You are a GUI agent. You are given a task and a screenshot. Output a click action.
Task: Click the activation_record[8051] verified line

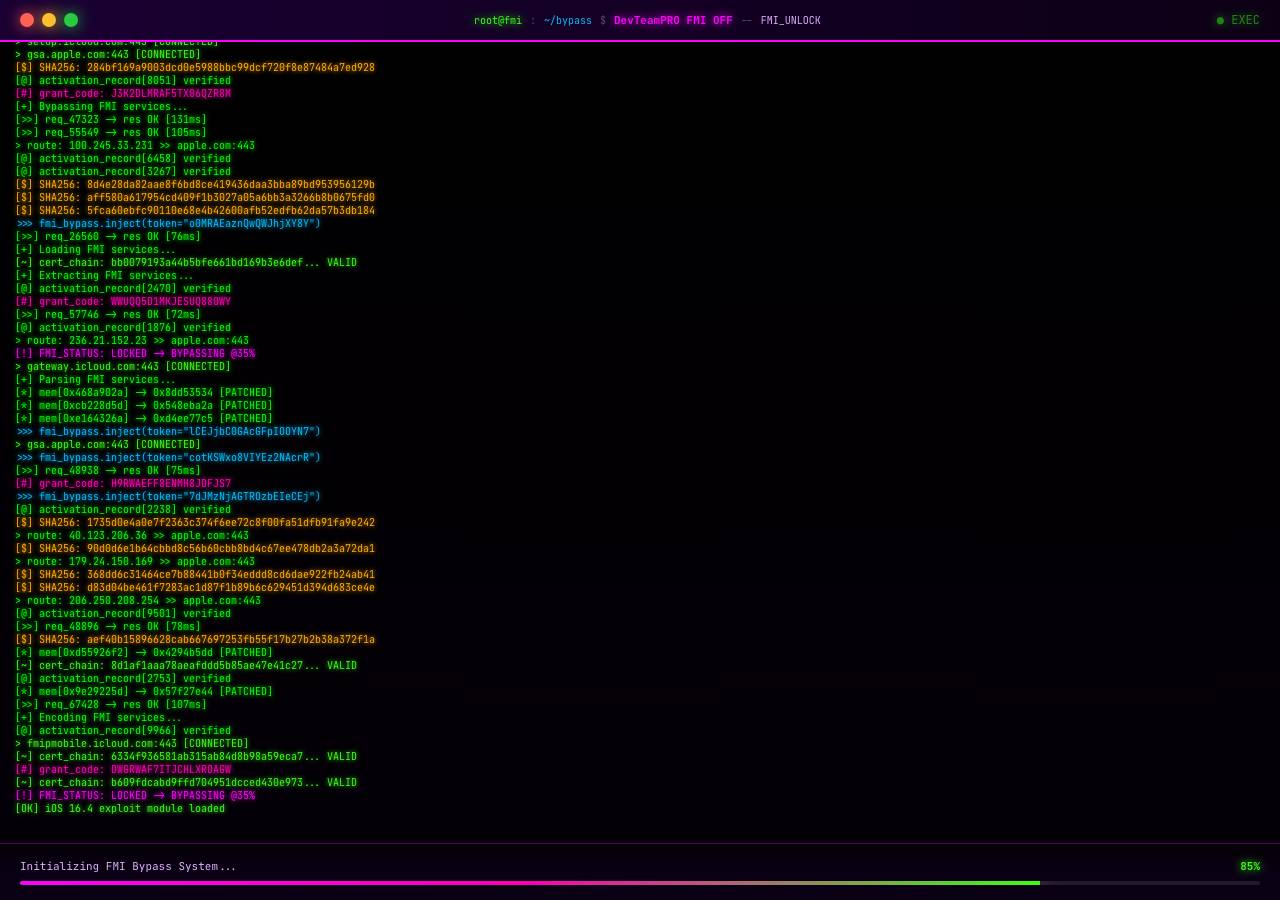pos(123,81)
